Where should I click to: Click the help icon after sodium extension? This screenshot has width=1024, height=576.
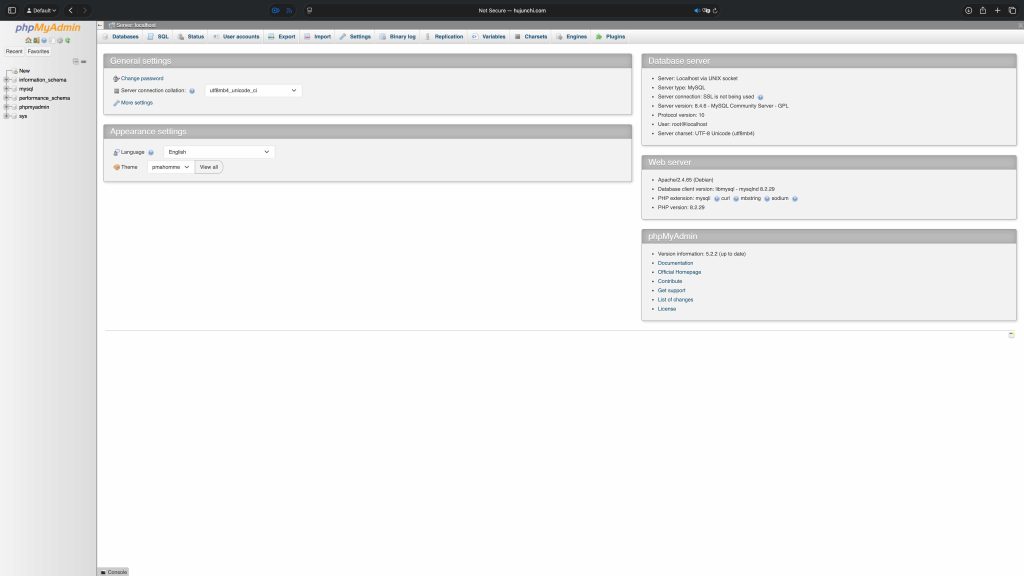(x=795, y=198)
